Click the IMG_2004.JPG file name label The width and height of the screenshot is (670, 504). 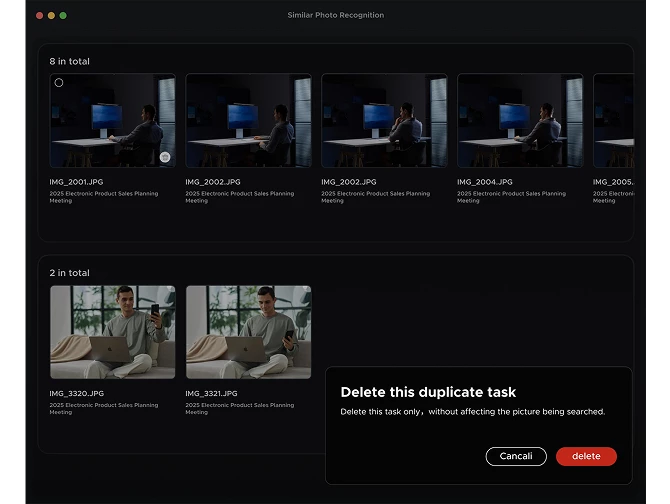pos(485,182)
